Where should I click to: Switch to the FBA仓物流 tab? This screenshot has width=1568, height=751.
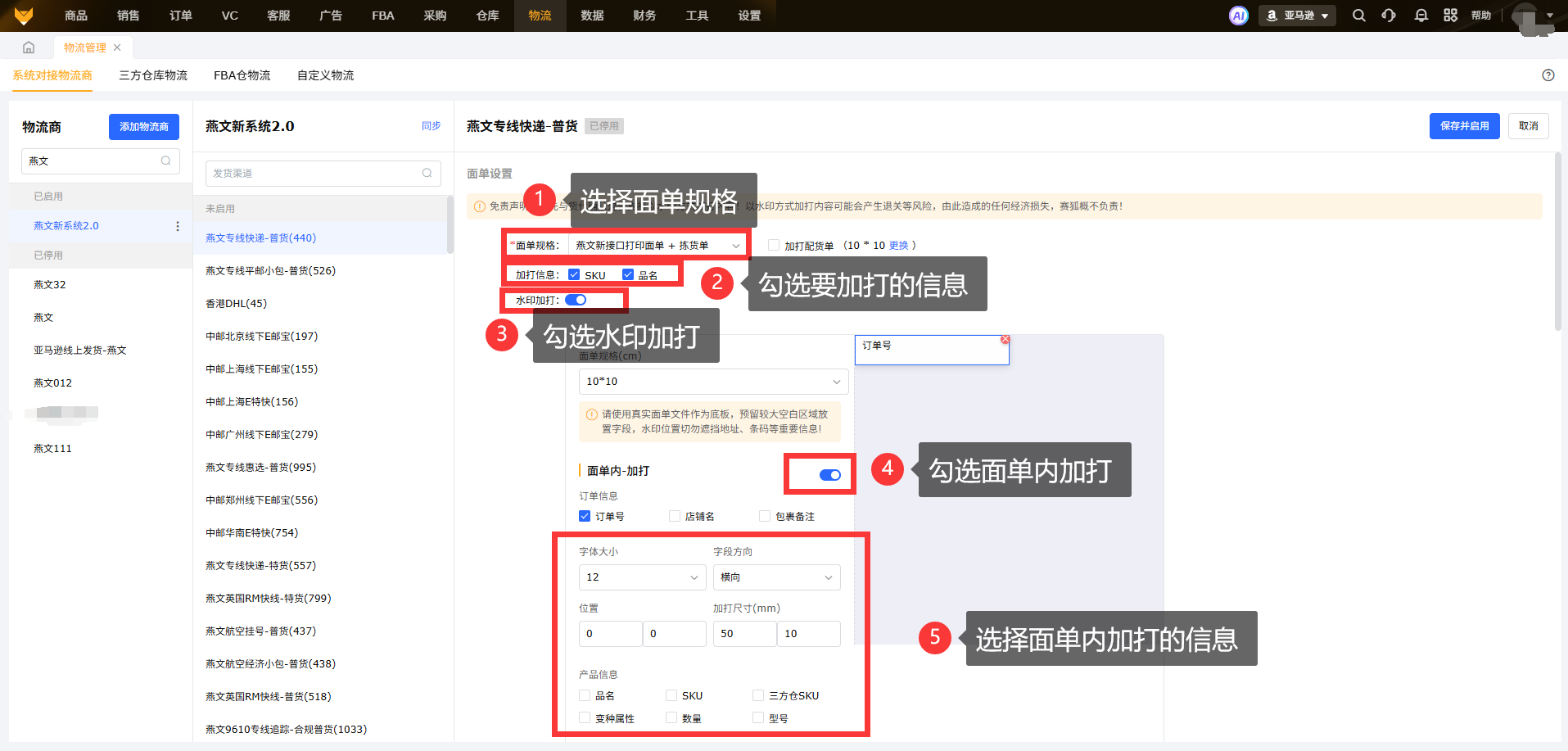[x=242, y=75]
